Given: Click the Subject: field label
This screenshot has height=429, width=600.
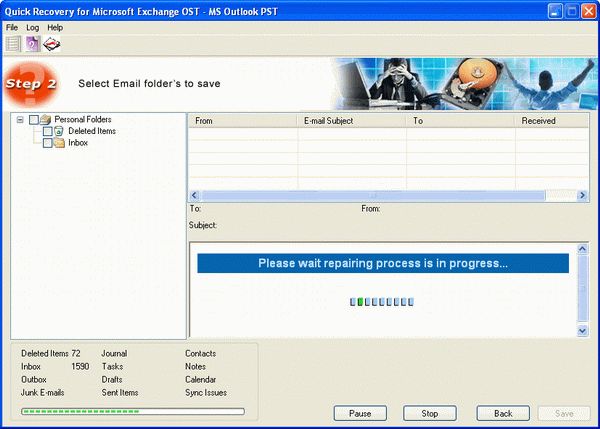Looking at the screenshot, I should (203, 225).
